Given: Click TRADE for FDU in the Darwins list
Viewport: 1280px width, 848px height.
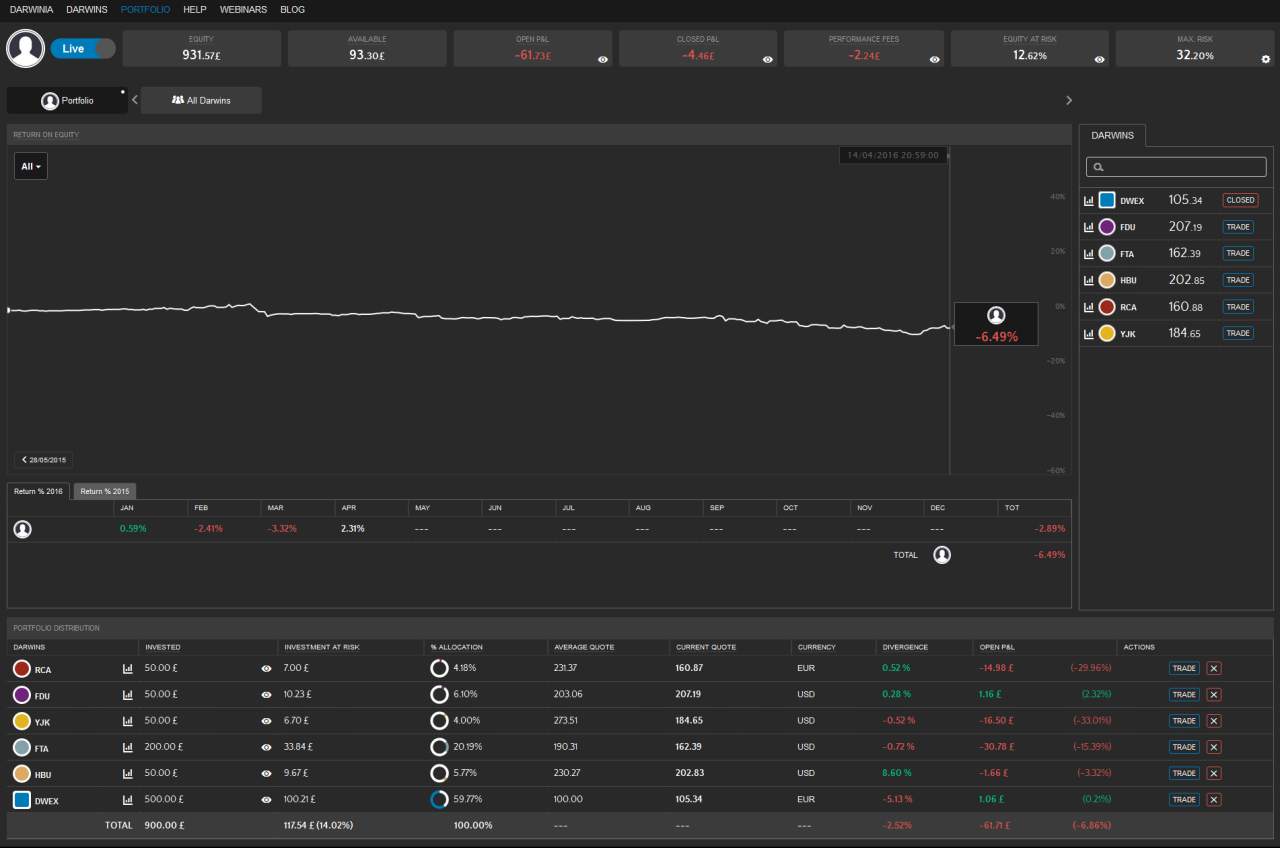Looking at the screenshot, I should [x=1238, y=227].
